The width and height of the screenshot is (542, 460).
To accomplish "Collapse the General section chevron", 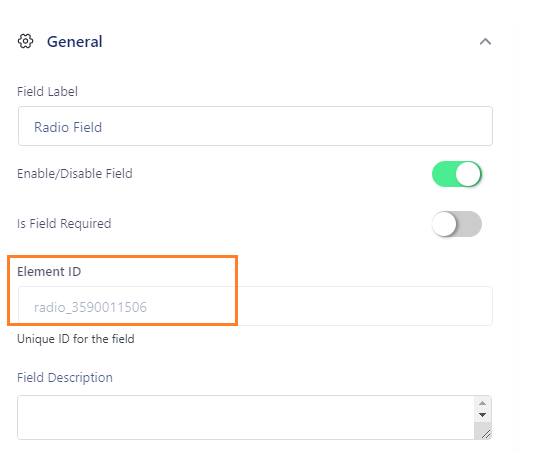I will pyautogui.click(x=485, y=42).
